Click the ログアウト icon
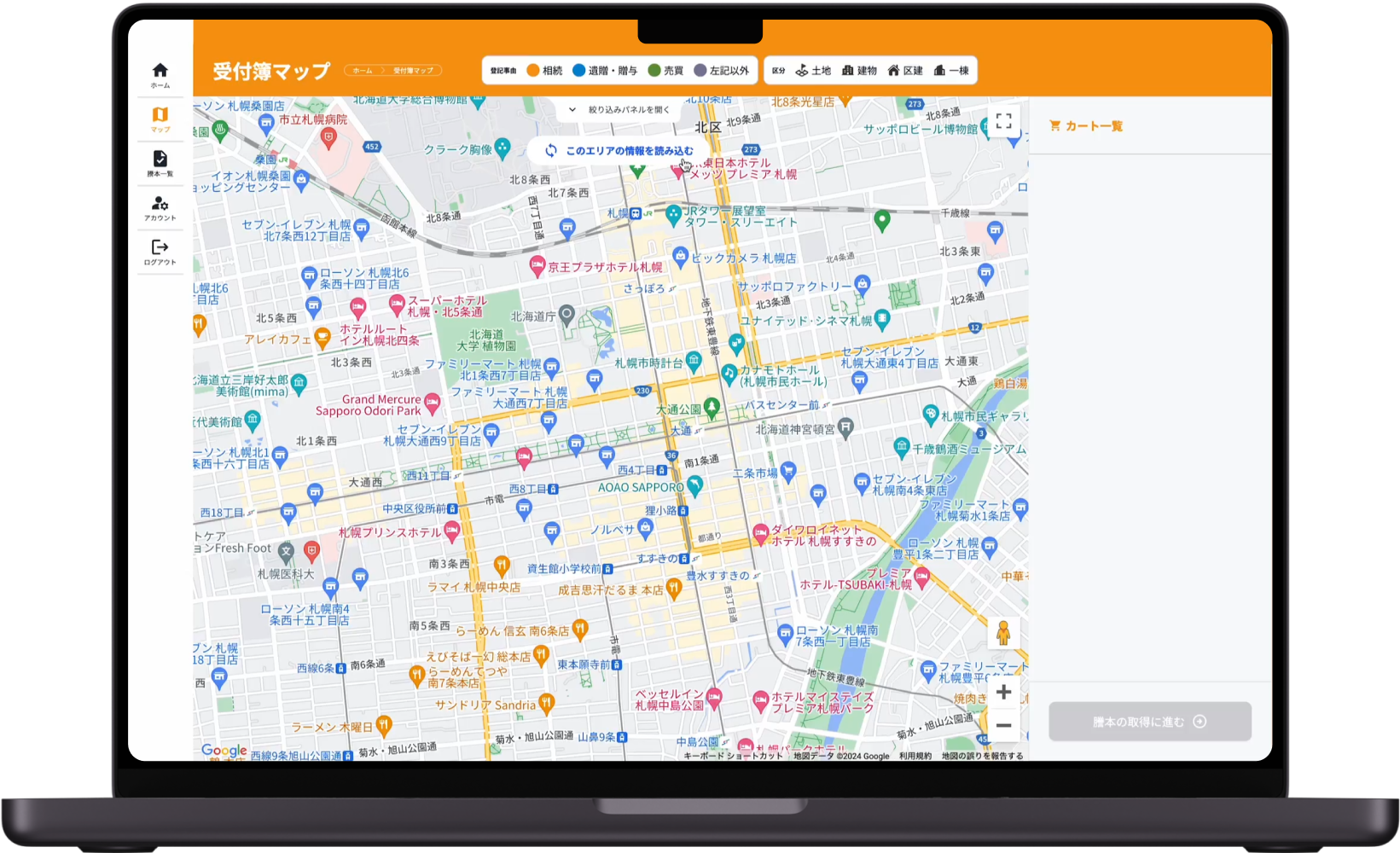This screenshot has height=853, width=1400. [x=160, y=248]
